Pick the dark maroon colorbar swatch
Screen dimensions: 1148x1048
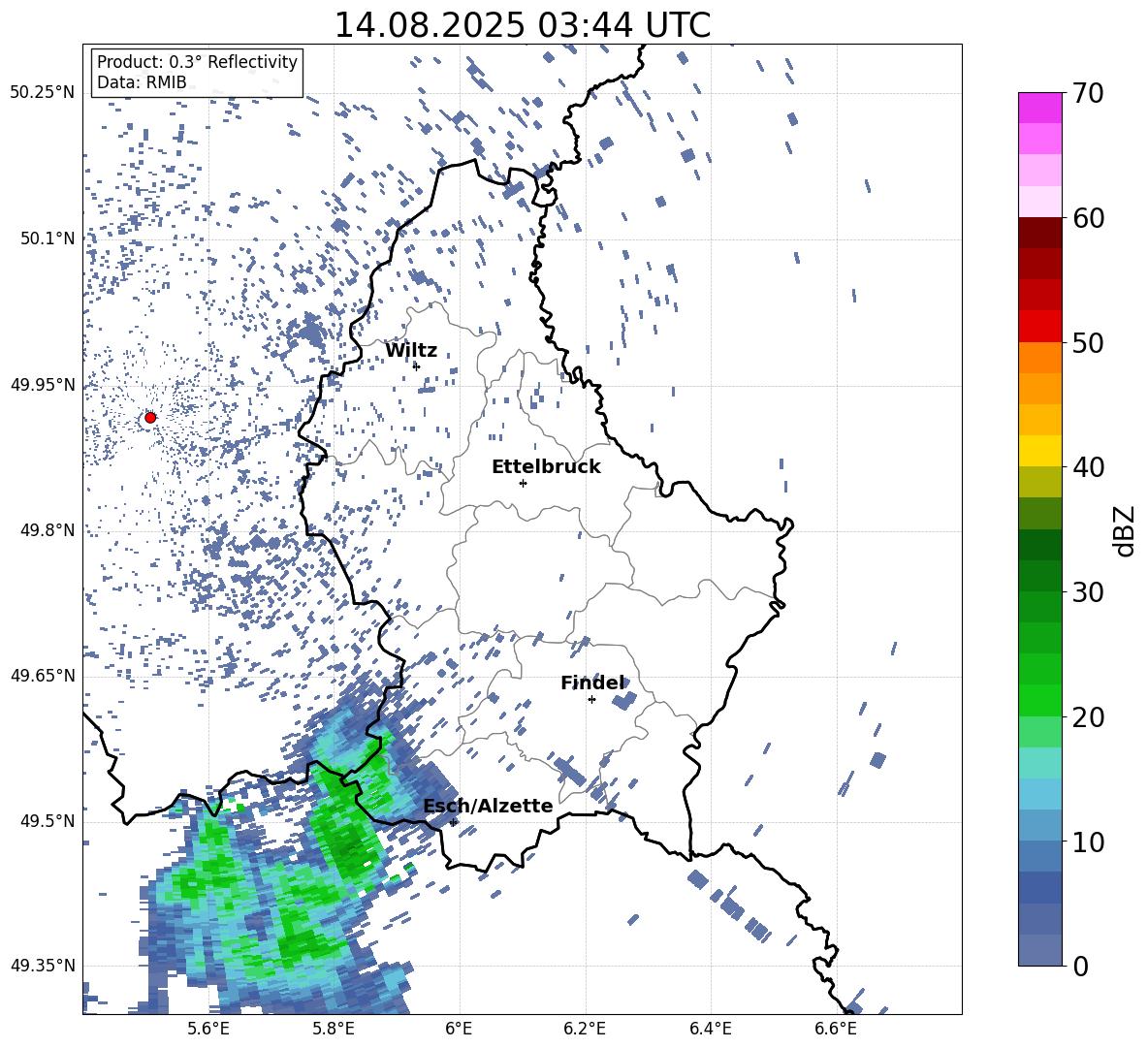point(1039,233)
